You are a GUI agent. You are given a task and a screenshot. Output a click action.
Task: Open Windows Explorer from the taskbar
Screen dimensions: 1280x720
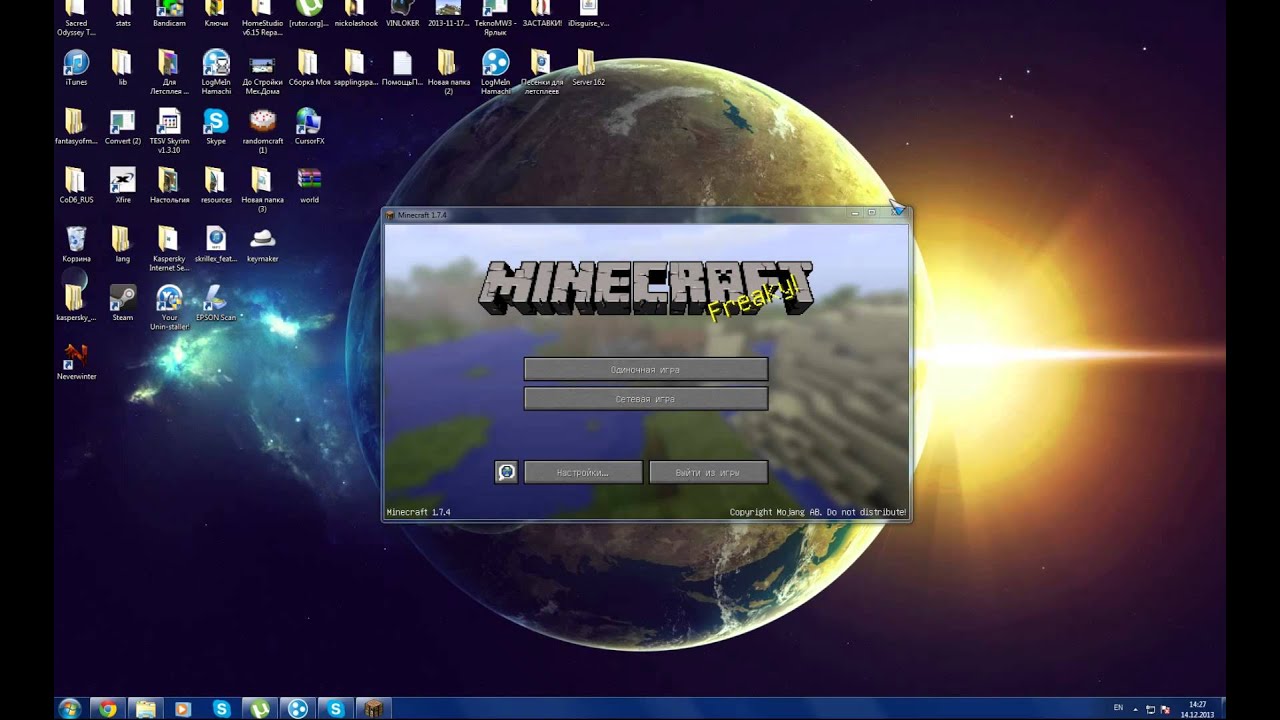point(146,709)
